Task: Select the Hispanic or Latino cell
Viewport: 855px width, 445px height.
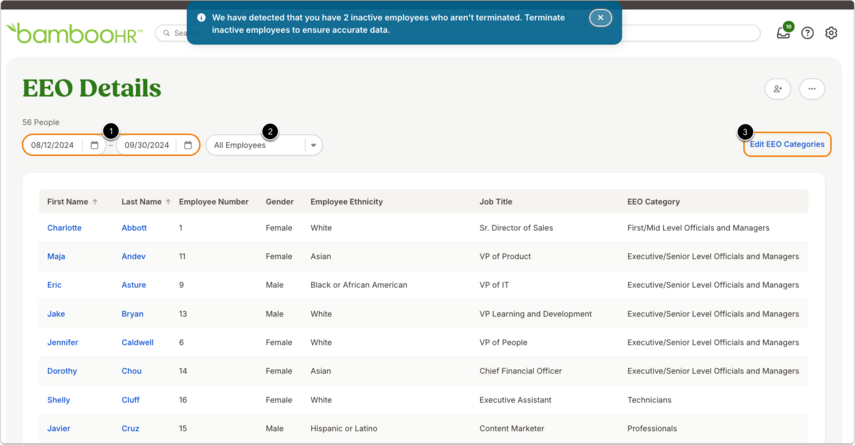Action: click(344, 428)
